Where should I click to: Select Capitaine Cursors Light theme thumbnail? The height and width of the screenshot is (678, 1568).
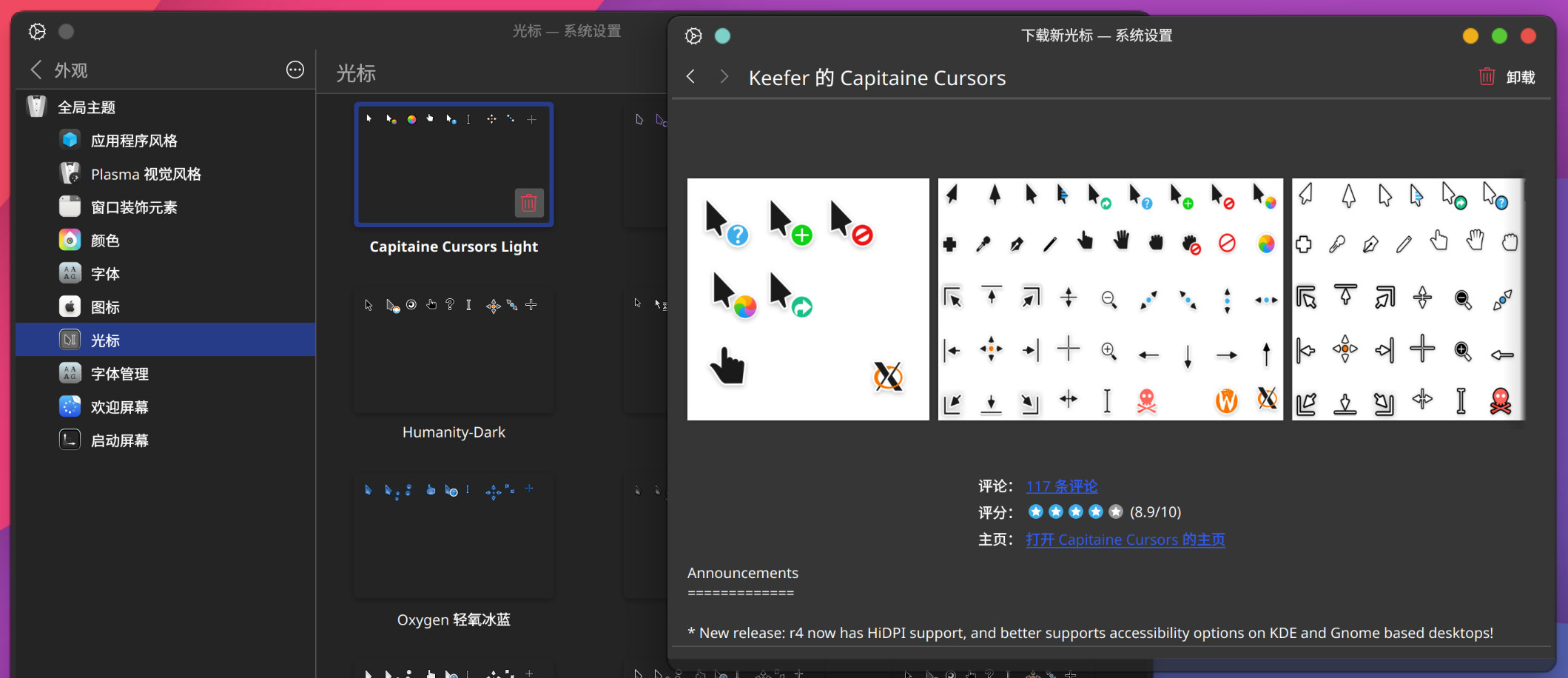[454, 164]
